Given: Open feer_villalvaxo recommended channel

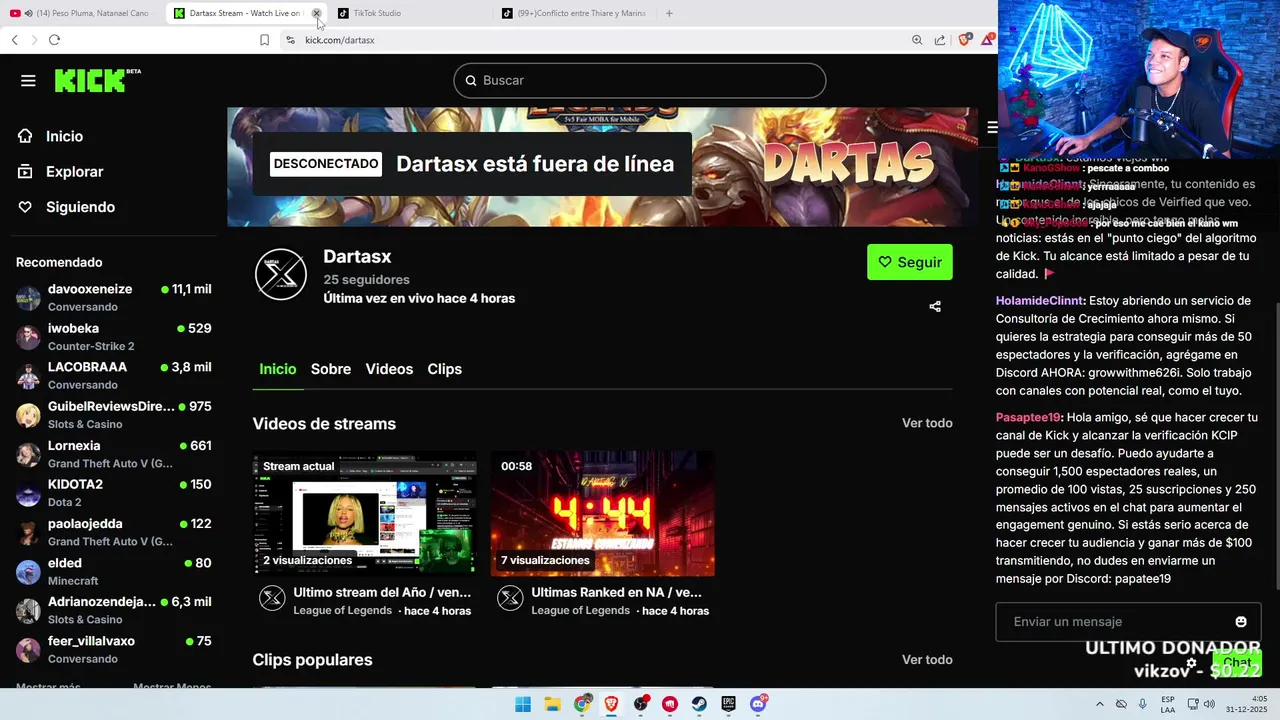Looking at the screenshot, I should pyautogui.click(x=114, y=650).
